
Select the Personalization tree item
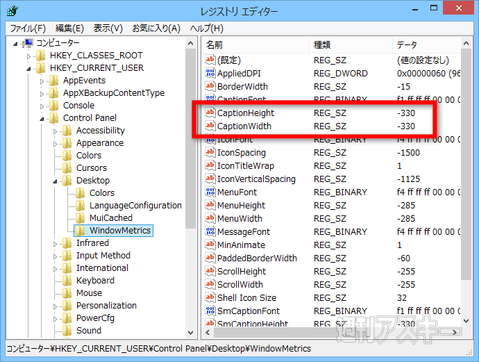click(x=106, y=305)
